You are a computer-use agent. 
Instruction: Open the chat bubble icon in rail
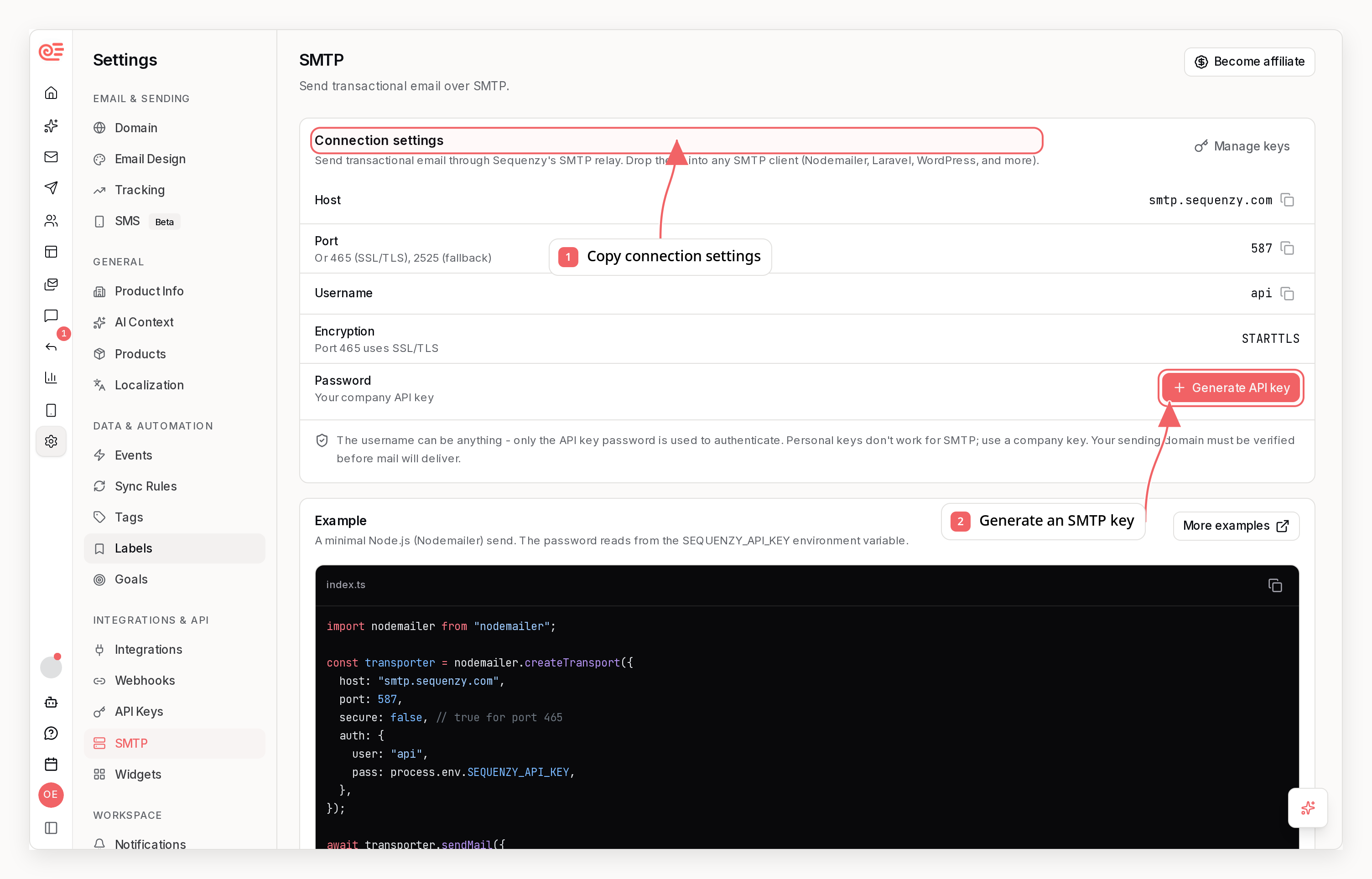(x=51, y=315)
